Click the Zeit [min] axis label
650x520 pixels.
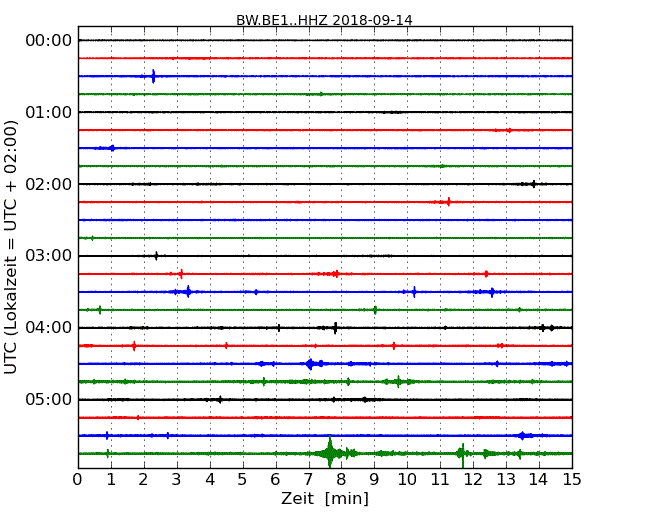[325, 498]
